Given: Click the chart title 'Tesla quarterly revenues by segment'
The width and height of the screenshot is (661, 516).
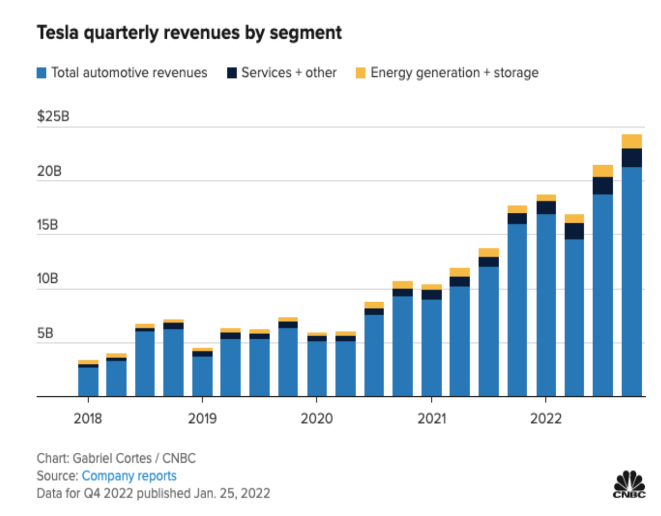Looking at the screenshot, I should [189, 33].
